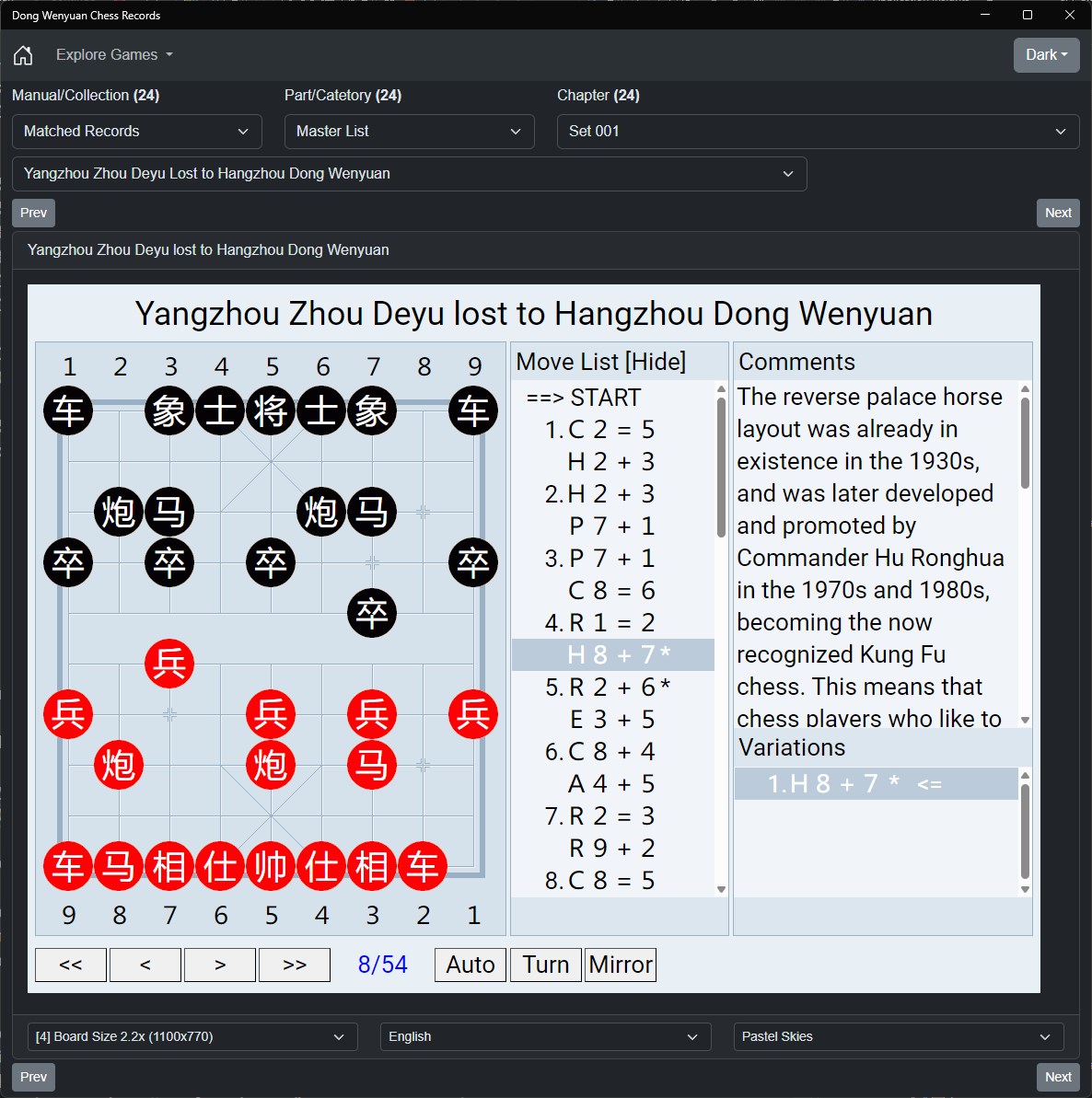
Task: Open the English language dropdown
Action: 546,1037
